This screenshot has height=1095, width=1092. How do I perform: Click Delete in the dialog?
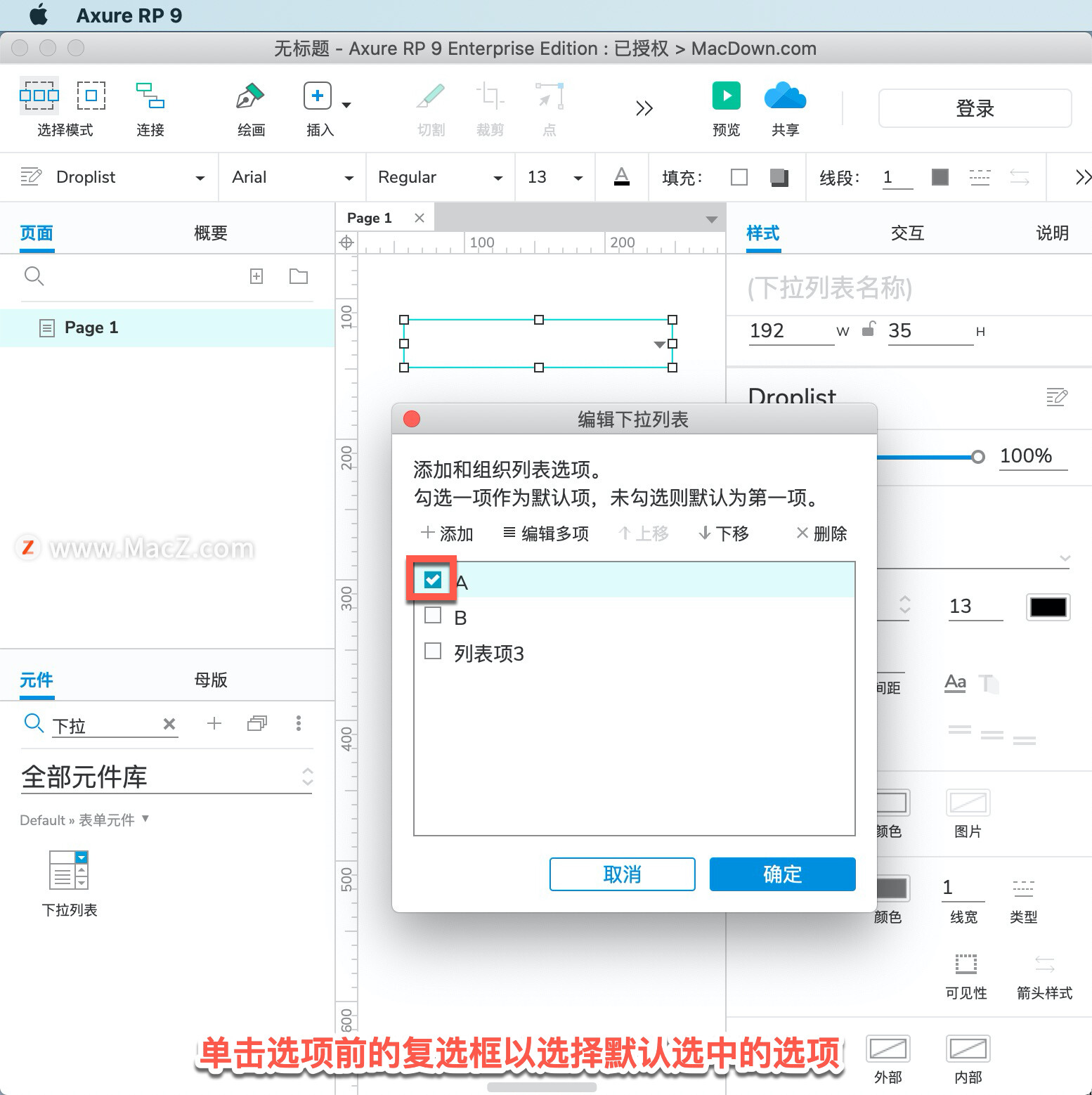(x=821, y=533)
